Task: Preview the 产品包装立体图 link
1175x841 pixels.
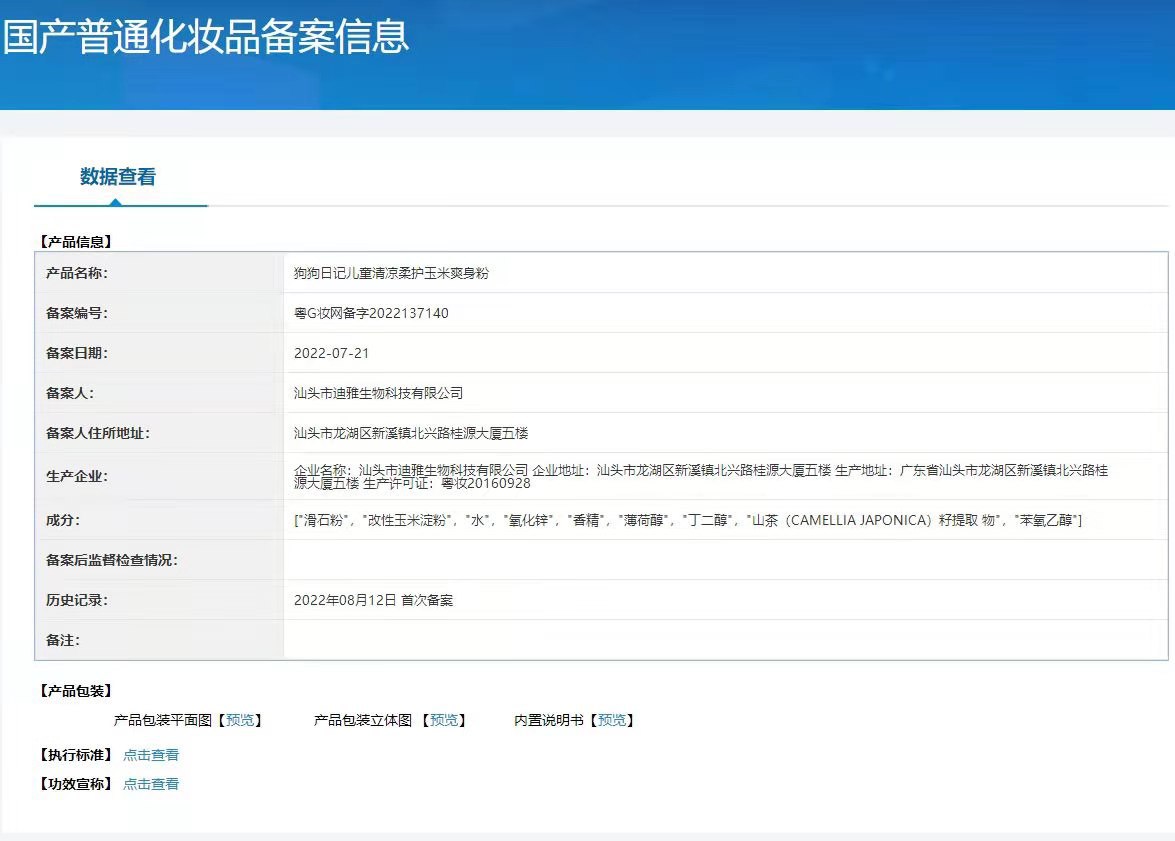Action: [444, 720]
